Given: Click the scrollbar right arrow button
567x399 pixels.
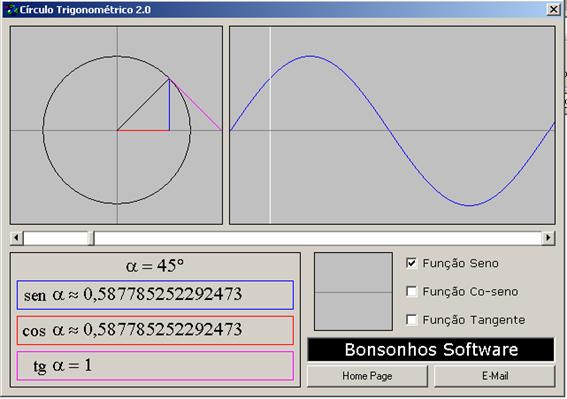Looking at the screenshot, I should 548,238.
